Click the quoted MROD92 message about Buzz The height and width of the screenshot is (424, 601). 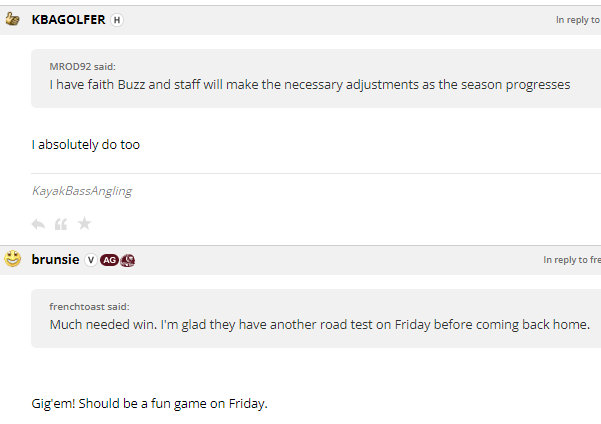coord(310,85)
